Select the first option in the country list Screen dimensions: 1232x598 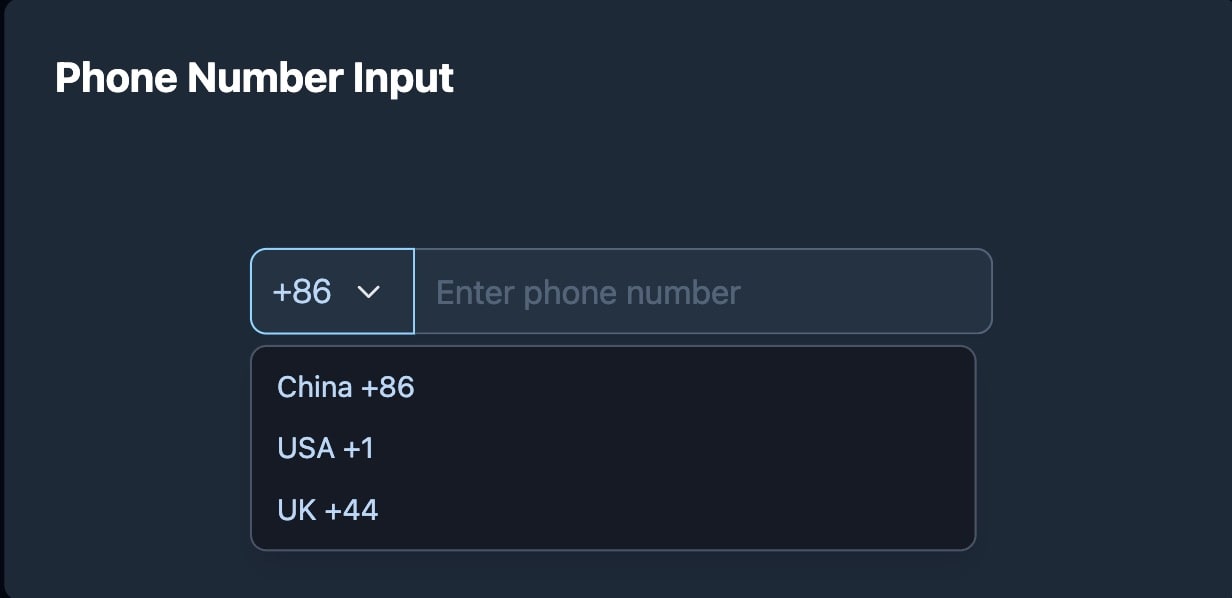click(345, 387)
